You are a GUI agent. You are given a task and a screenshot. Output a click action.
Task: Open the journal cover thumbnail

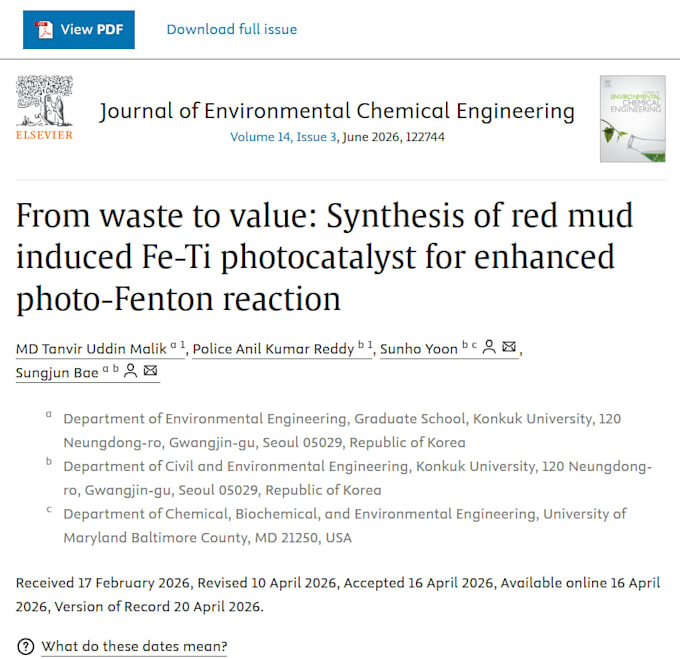coord(632,119)
